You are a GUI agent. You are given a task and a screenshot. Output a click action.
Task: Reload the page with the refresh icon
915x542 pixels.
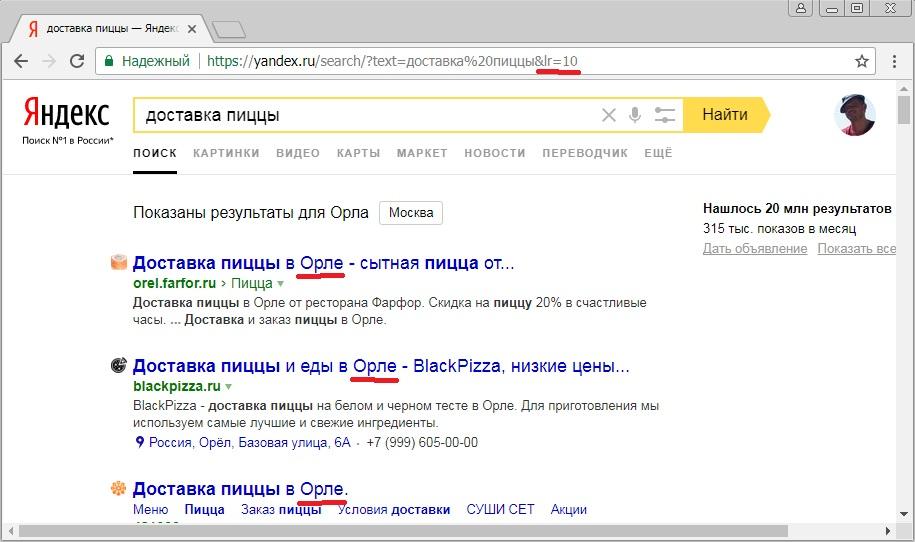pyautogui.click(x=76, y=61)
